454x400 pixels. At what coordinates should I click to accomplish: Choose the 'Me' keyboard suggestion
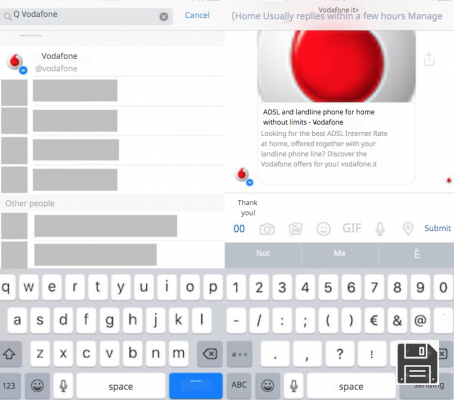340,254
